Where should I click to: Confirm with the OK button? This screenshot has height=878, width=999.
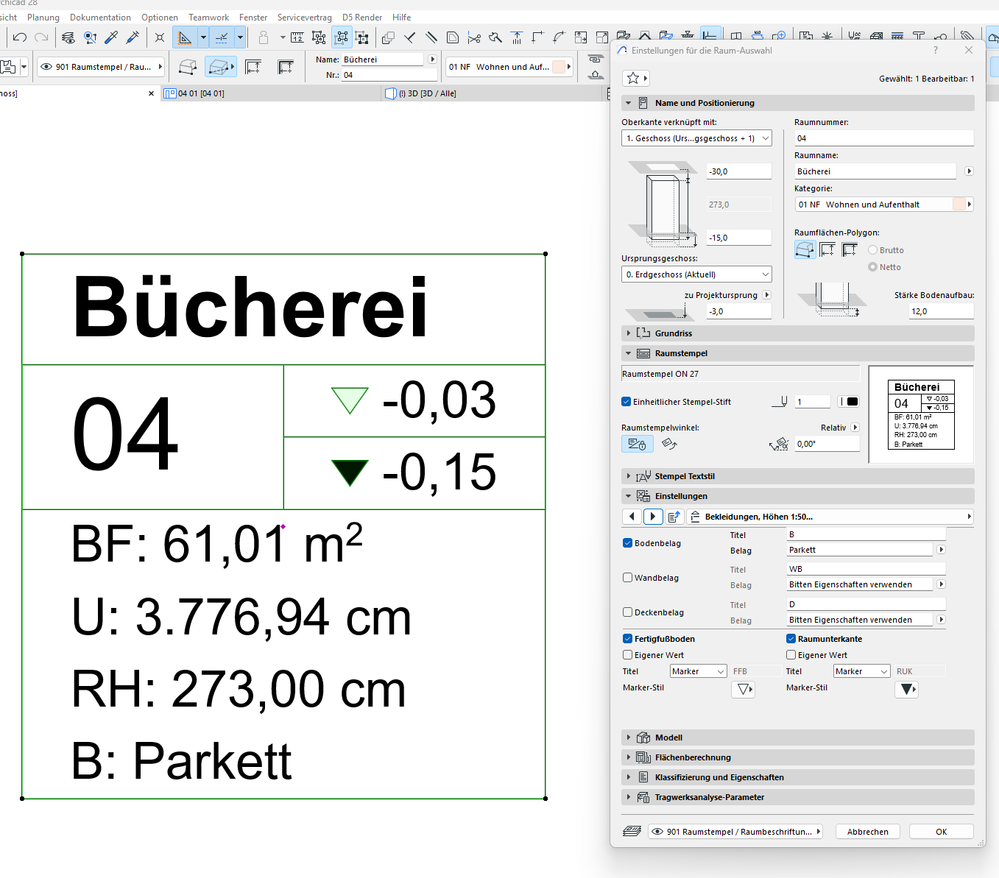(941, 831)
